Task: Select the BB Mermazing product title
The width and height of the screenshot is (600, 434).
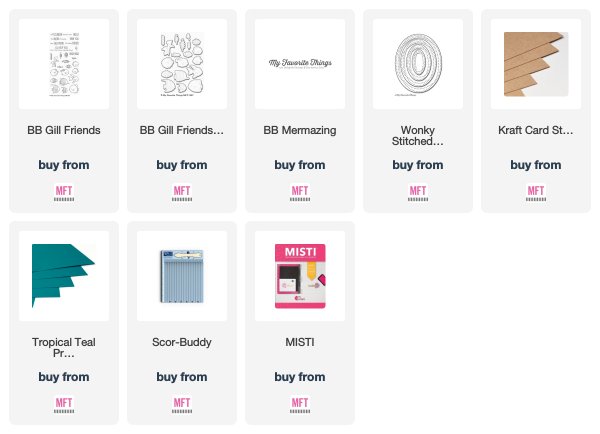Action: 300,130
